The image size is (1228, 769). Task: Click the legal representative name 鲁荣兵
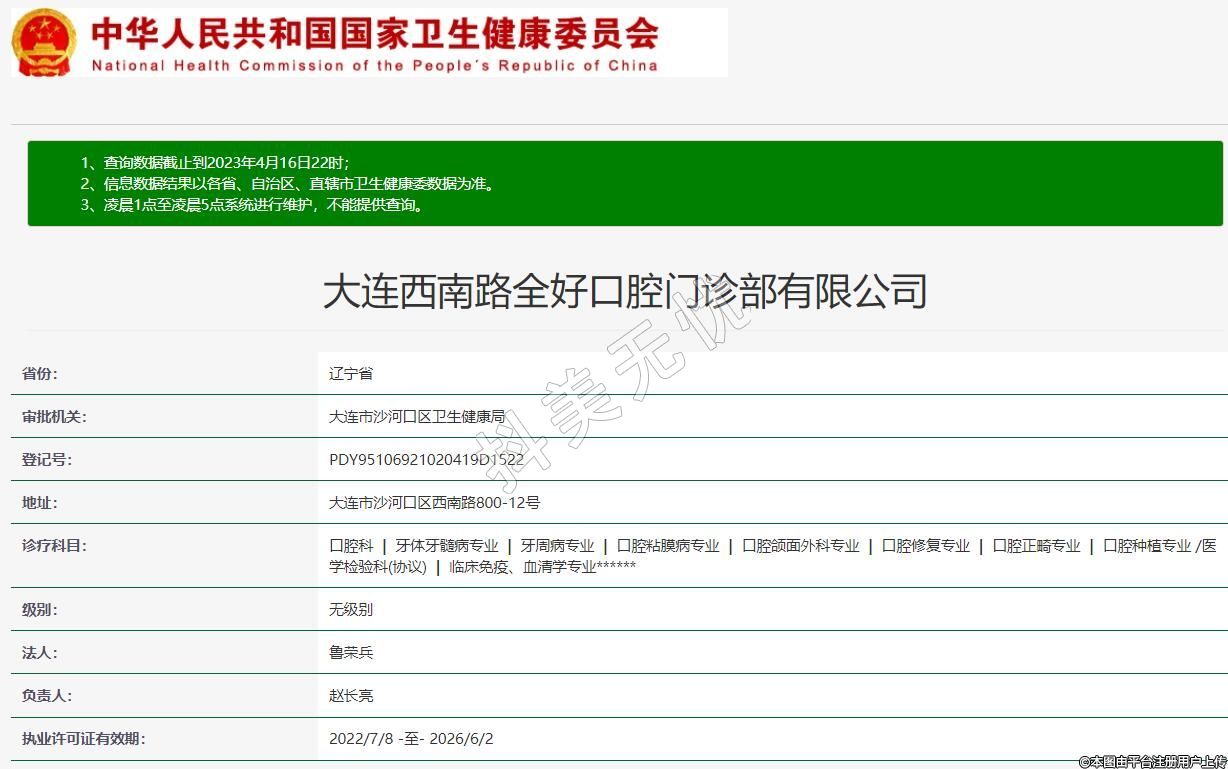pos(351,653)
